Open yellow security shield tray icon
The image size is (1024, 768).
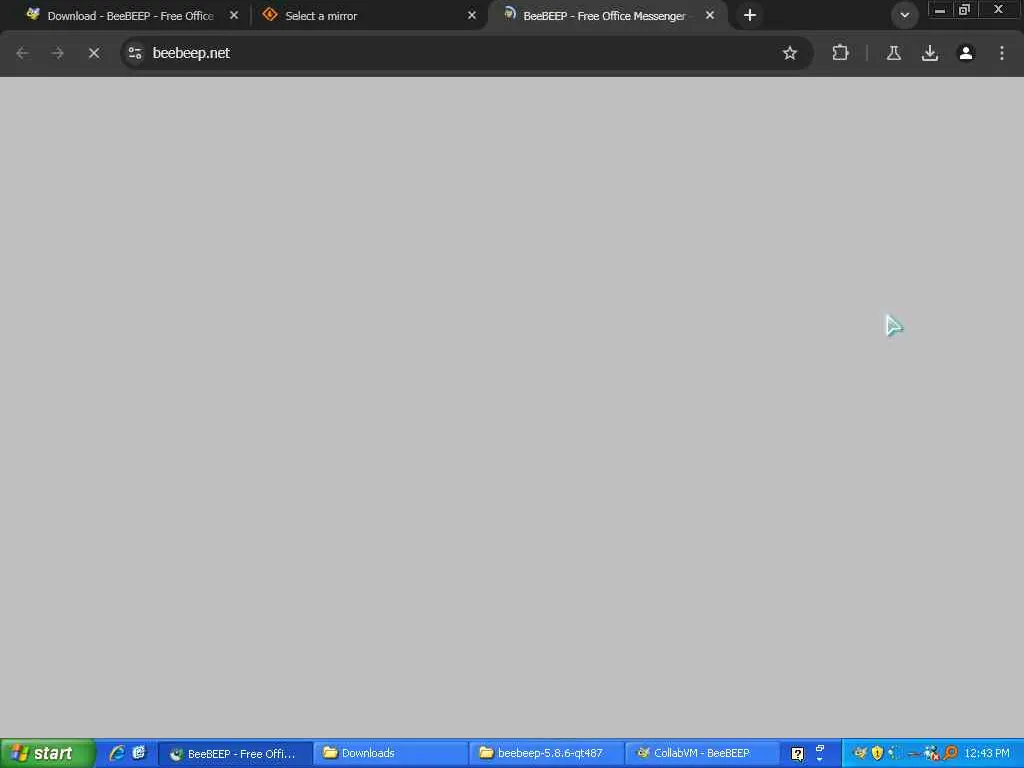(x=877, y=753)
